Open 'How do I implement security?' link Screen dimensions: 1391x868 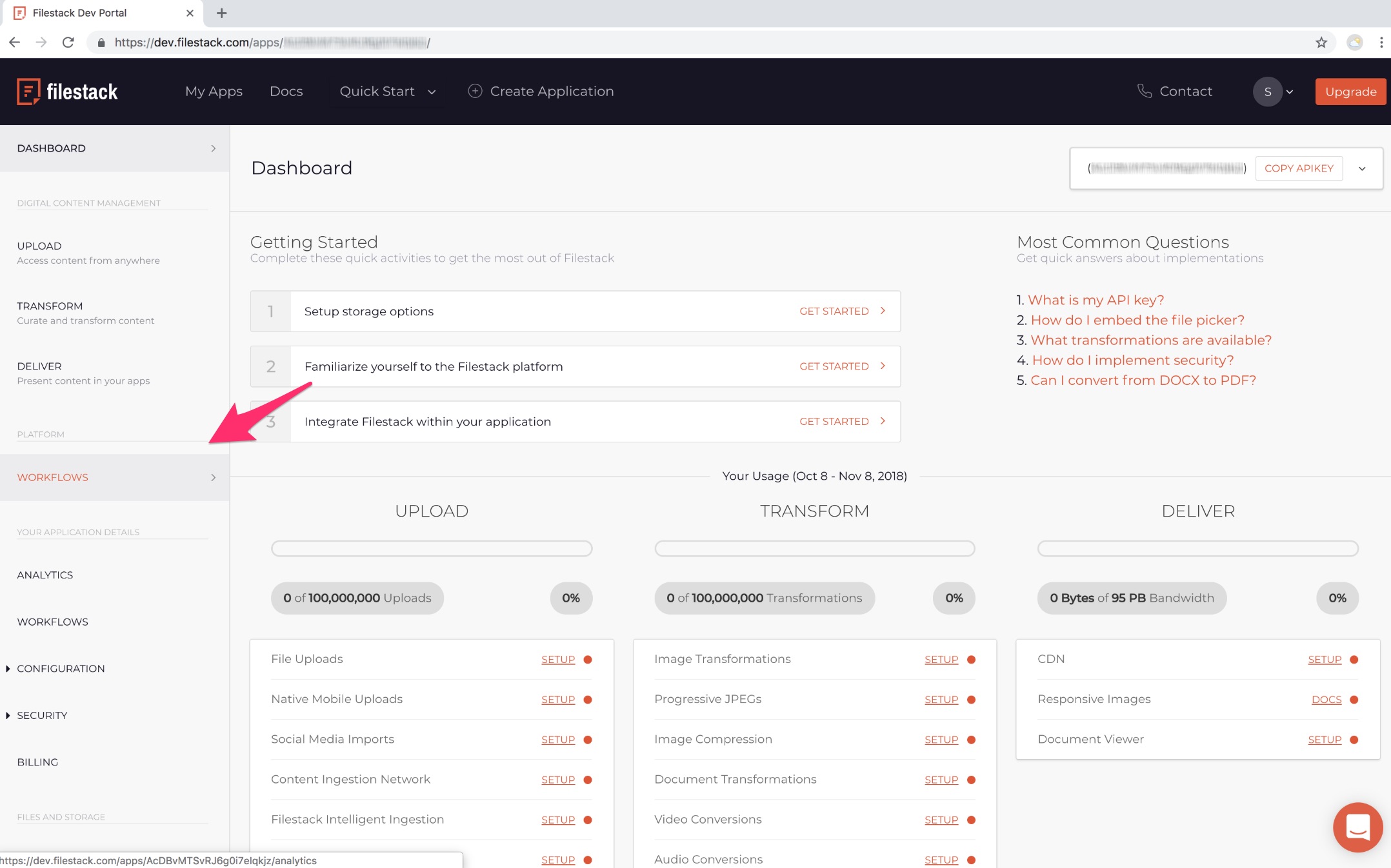click(x=1133, y=360)
